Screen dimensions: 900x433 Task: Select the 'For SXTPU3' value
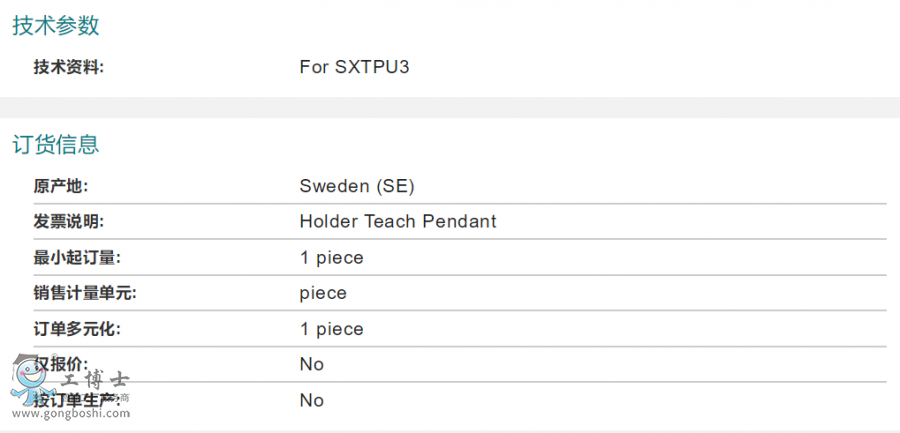point(354,67)
